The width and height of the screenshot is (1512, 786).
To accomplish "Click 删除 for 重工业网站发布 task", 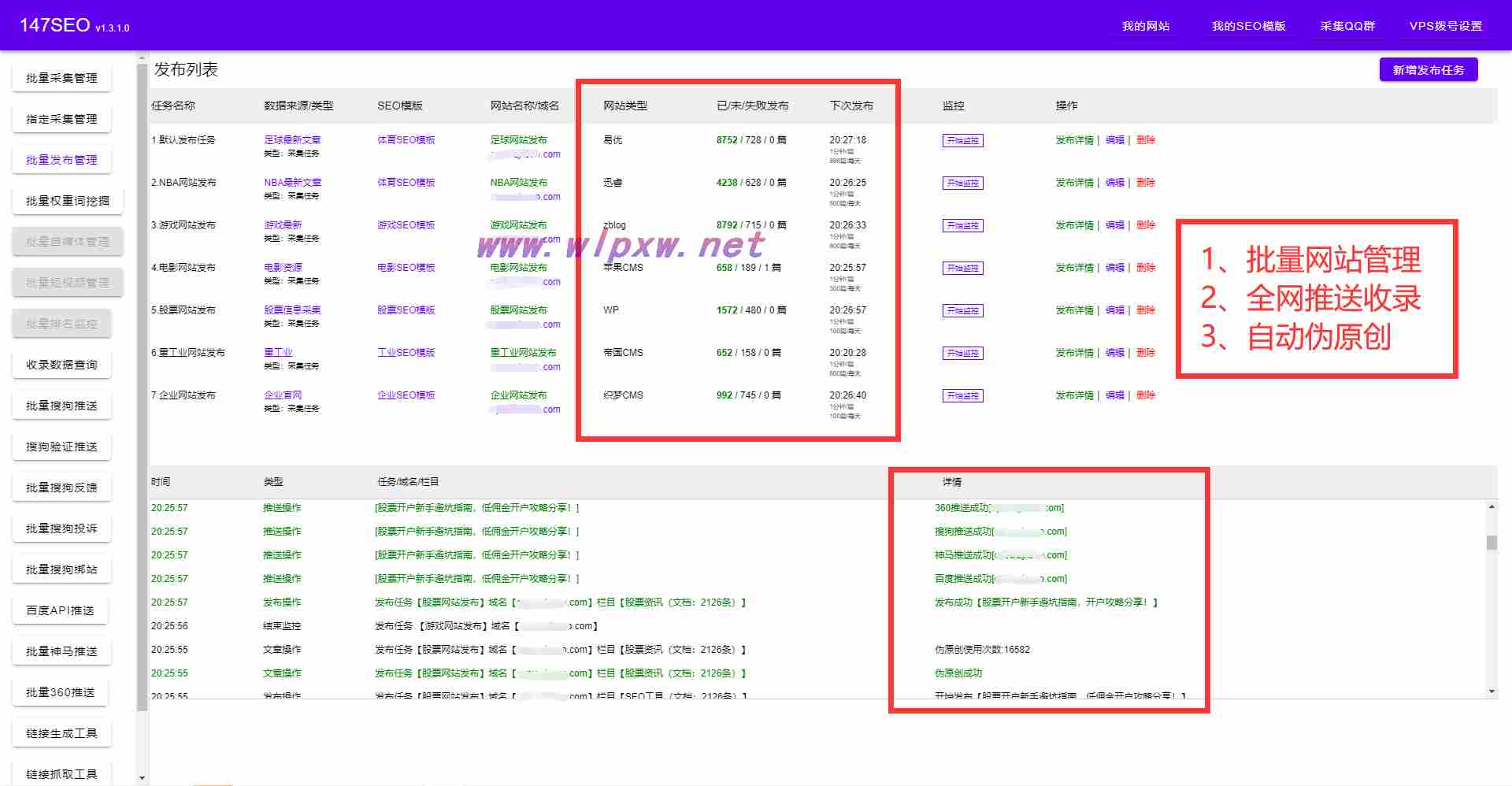I will 1145,353.
